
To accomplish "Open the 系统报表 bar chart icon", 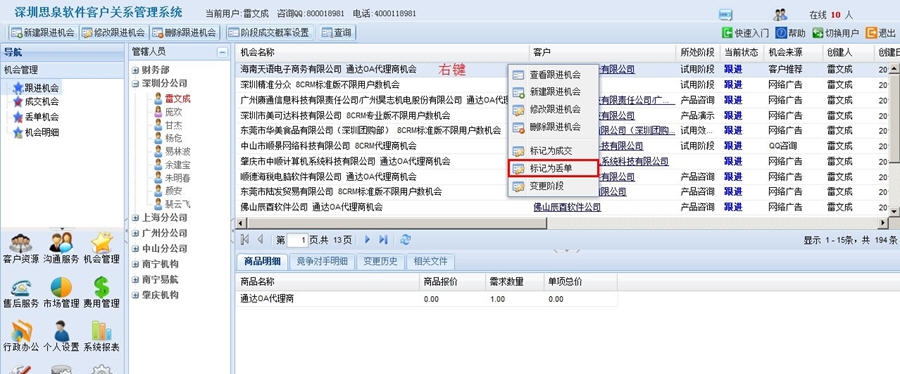I will point(102,331).
